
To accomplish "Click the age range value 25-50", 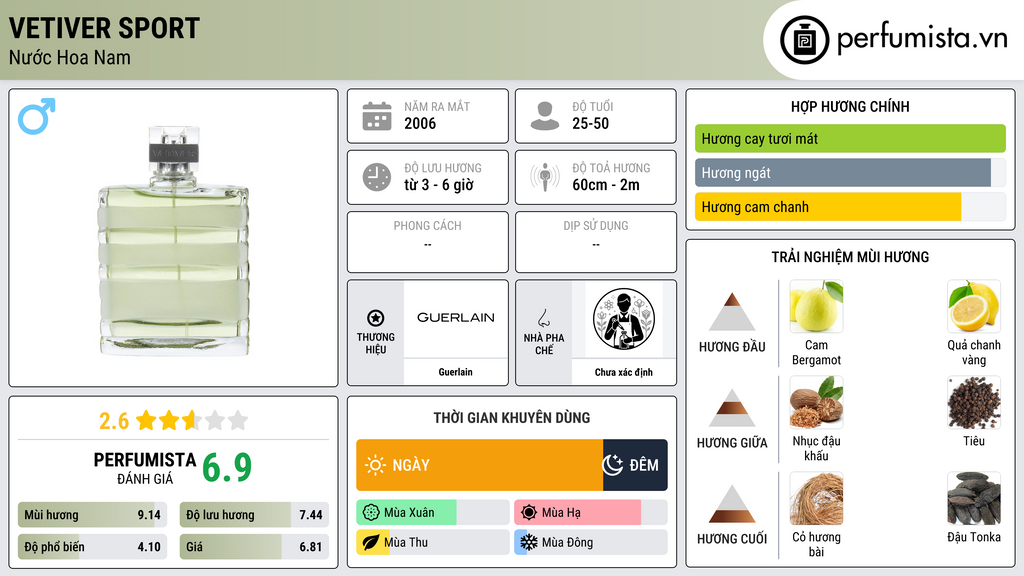I will tap(590, 123).
